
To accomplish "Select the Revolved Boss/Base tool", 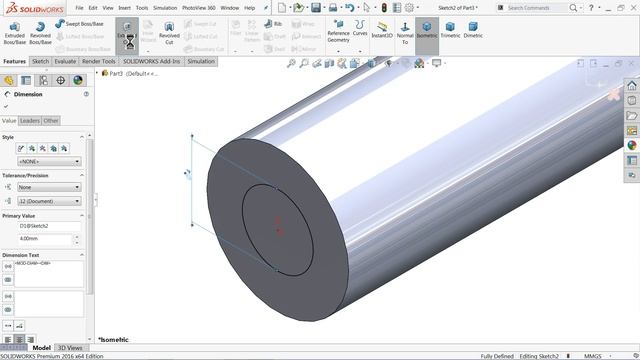I will 40,33.
